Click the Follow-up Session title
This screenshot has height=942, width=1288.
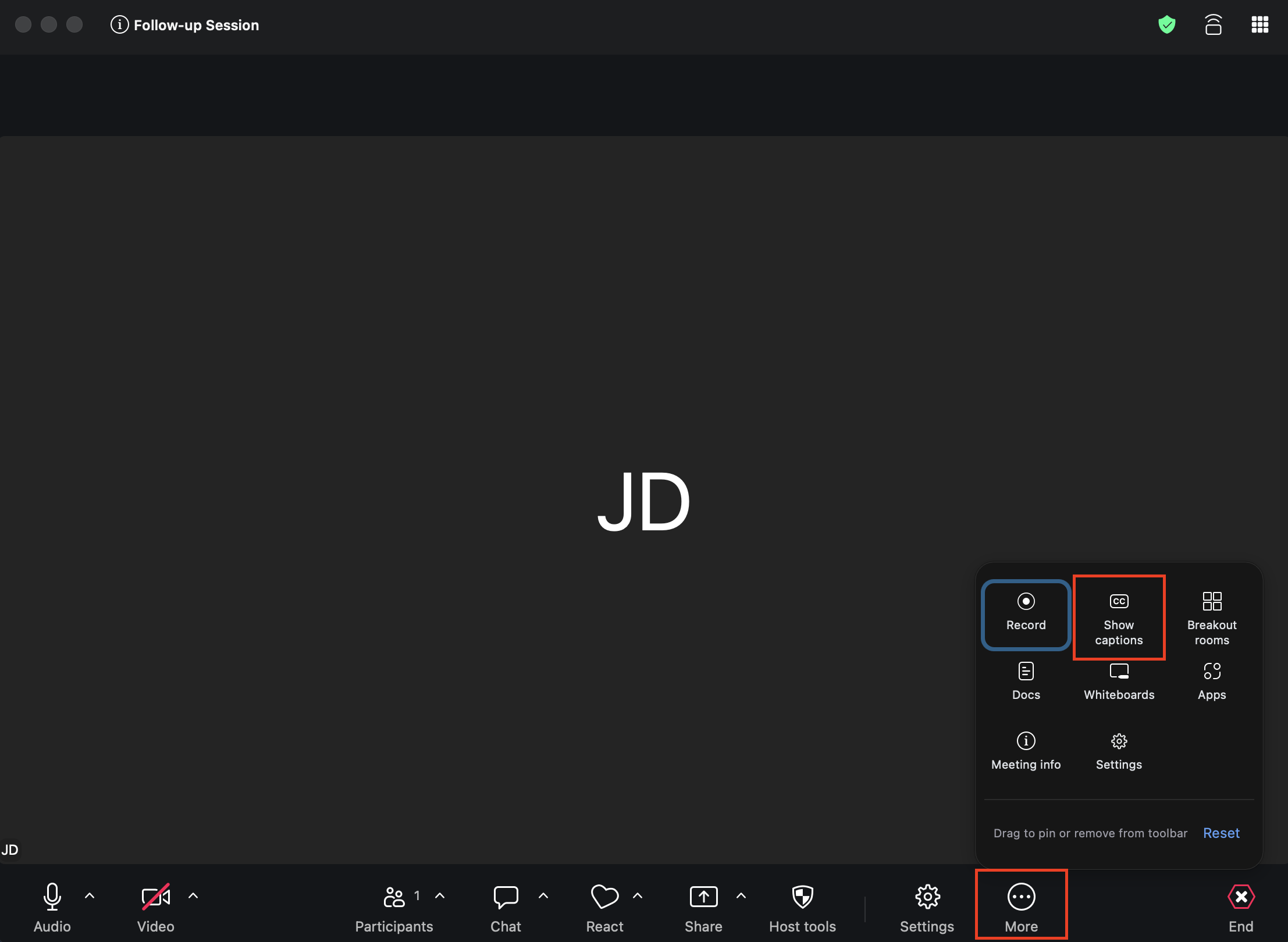pos(196,25)
